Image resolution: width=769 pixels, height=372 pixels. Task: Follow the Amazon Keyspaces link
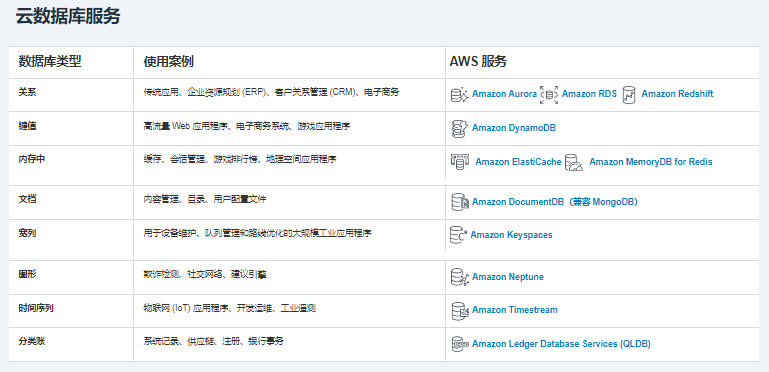click(x=511, y=235)
